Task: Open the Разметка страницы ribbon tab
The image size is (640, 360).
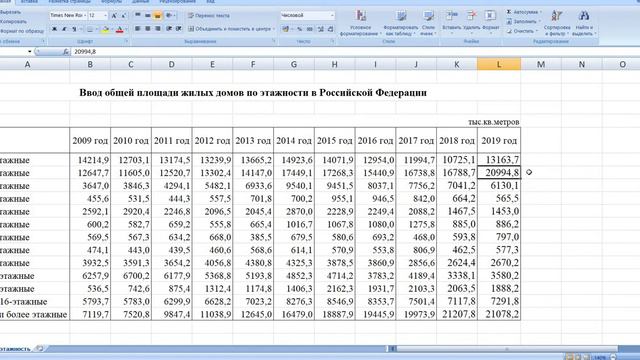Action: click(69, 2)
